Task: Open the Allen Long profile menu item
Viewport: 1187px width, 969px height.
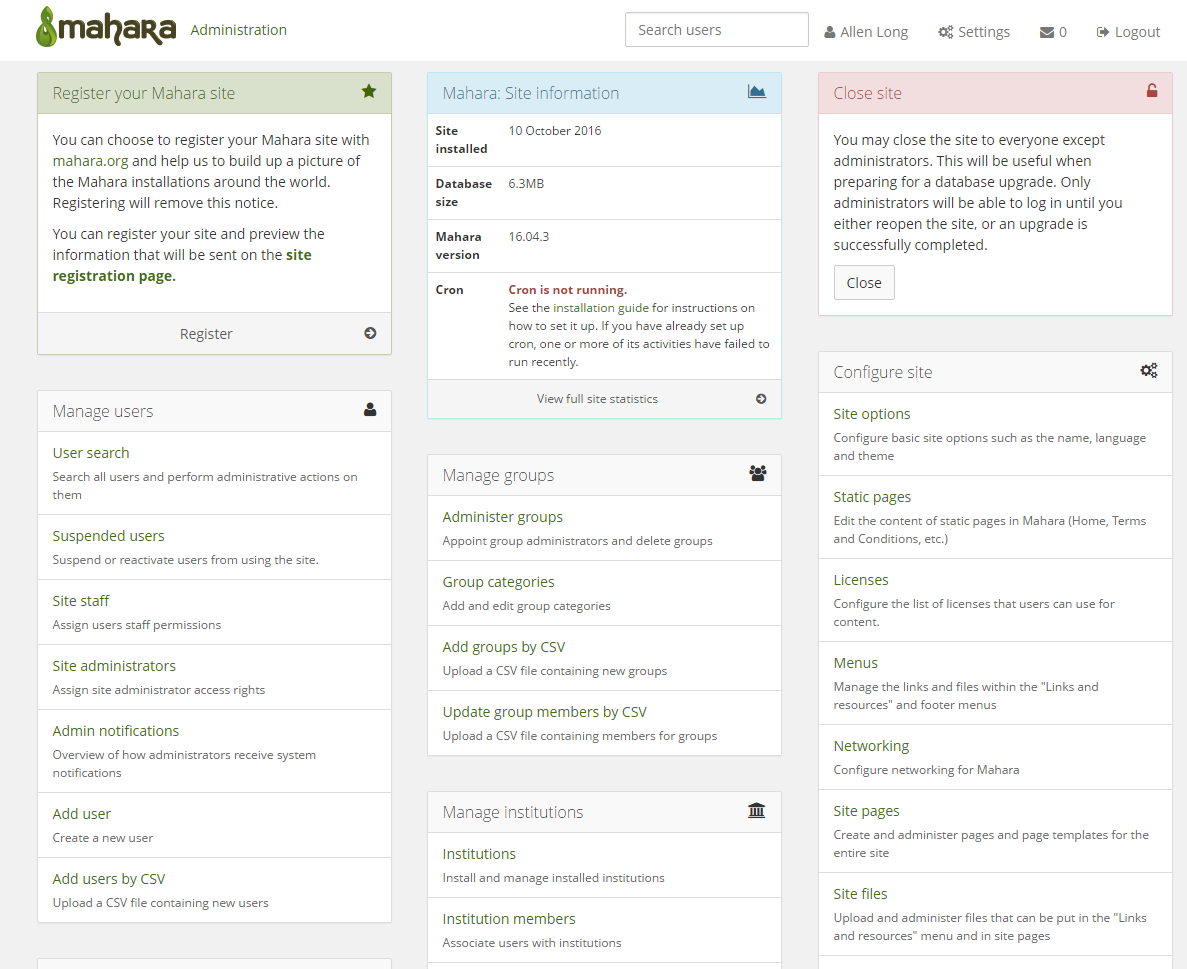Action: tap(866, 32)
